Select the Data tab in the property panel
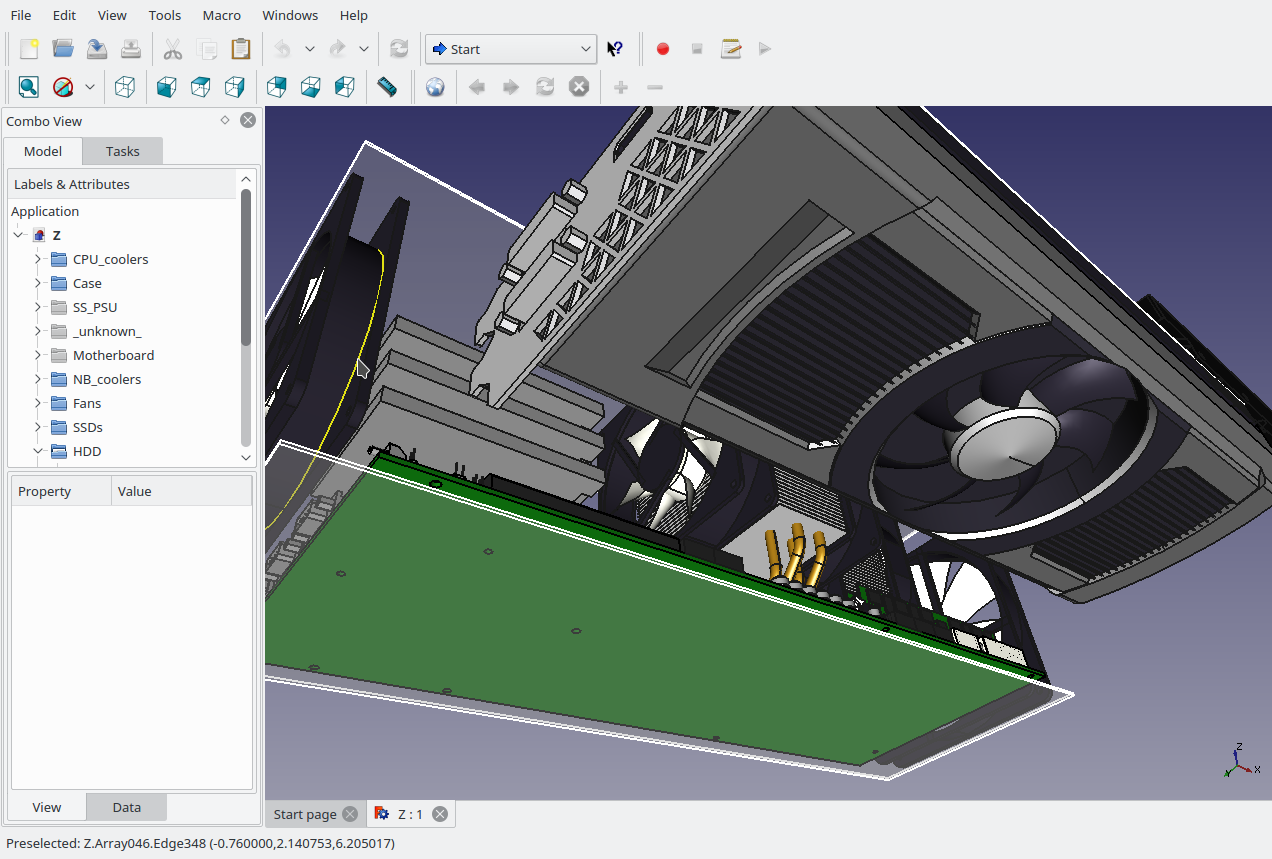Viewport: 1272px width, 859px height. [x=126, y=807]
